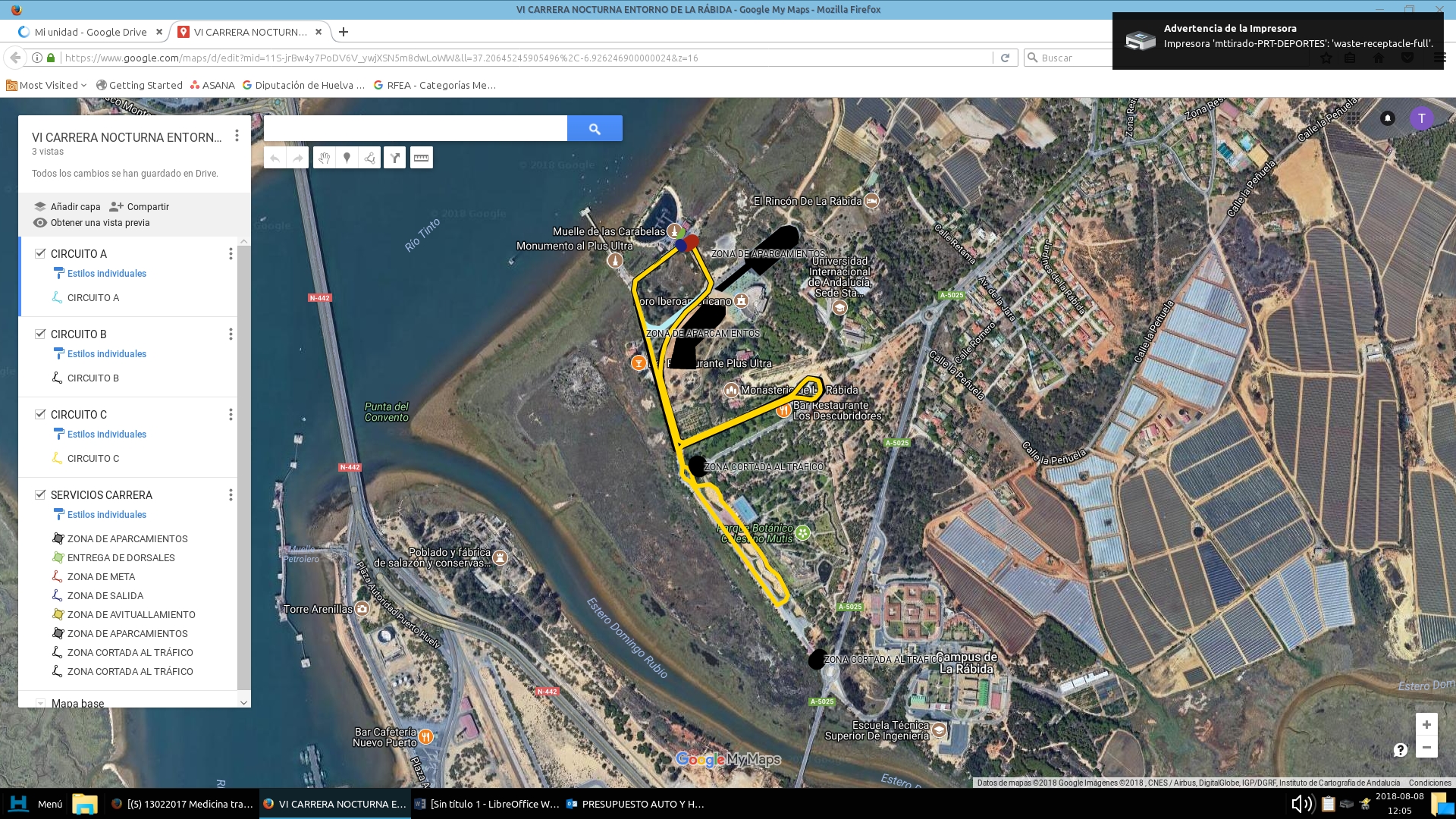Click the map title VI CARRERA NOCTURNA
The height and width of the screenshot is (819, 1456).
[x=127, y=137]
